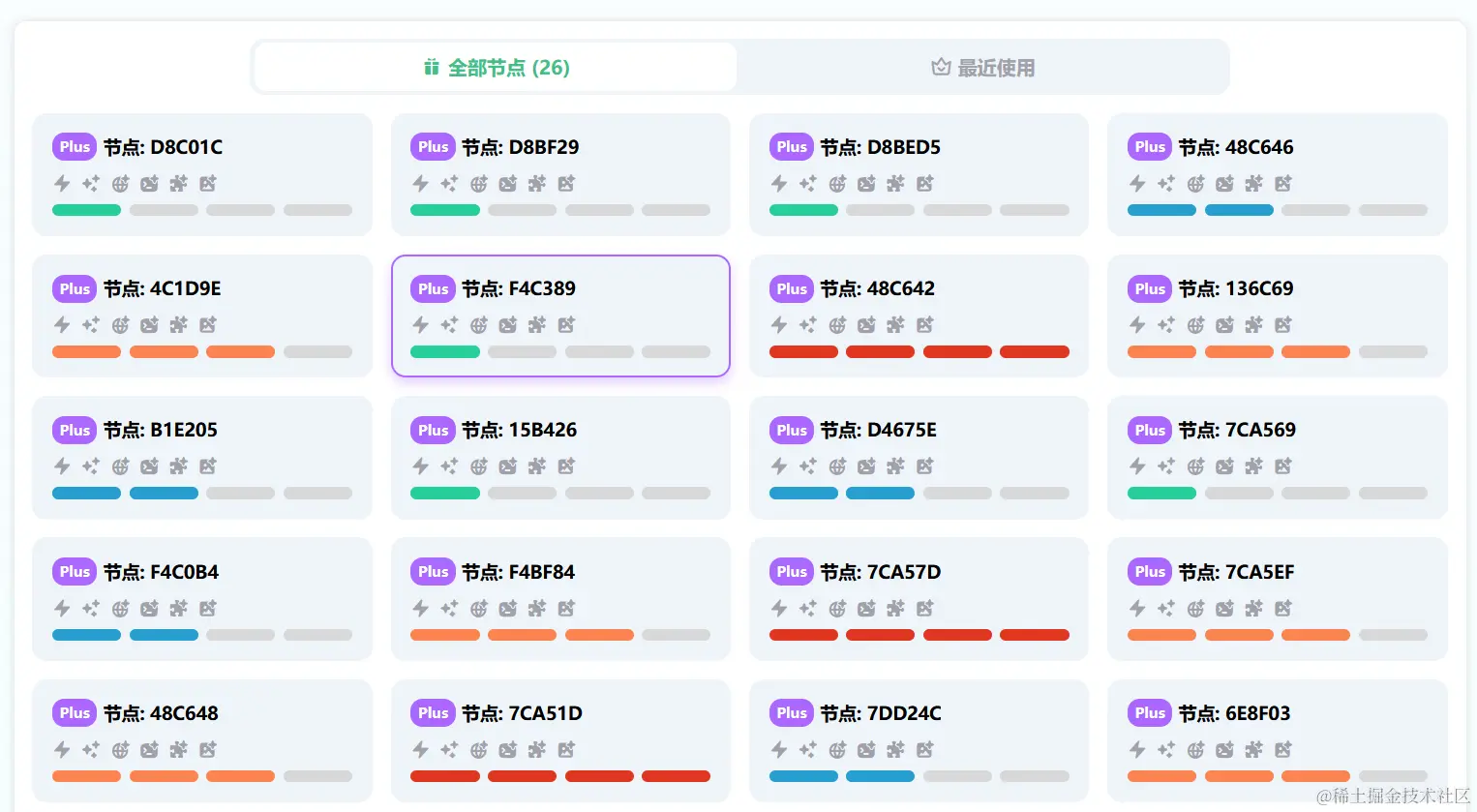This screenshot has height=812, width=1477.
Task: Click the sparkles icon on node 136C69
Action: click(1166, 324)
